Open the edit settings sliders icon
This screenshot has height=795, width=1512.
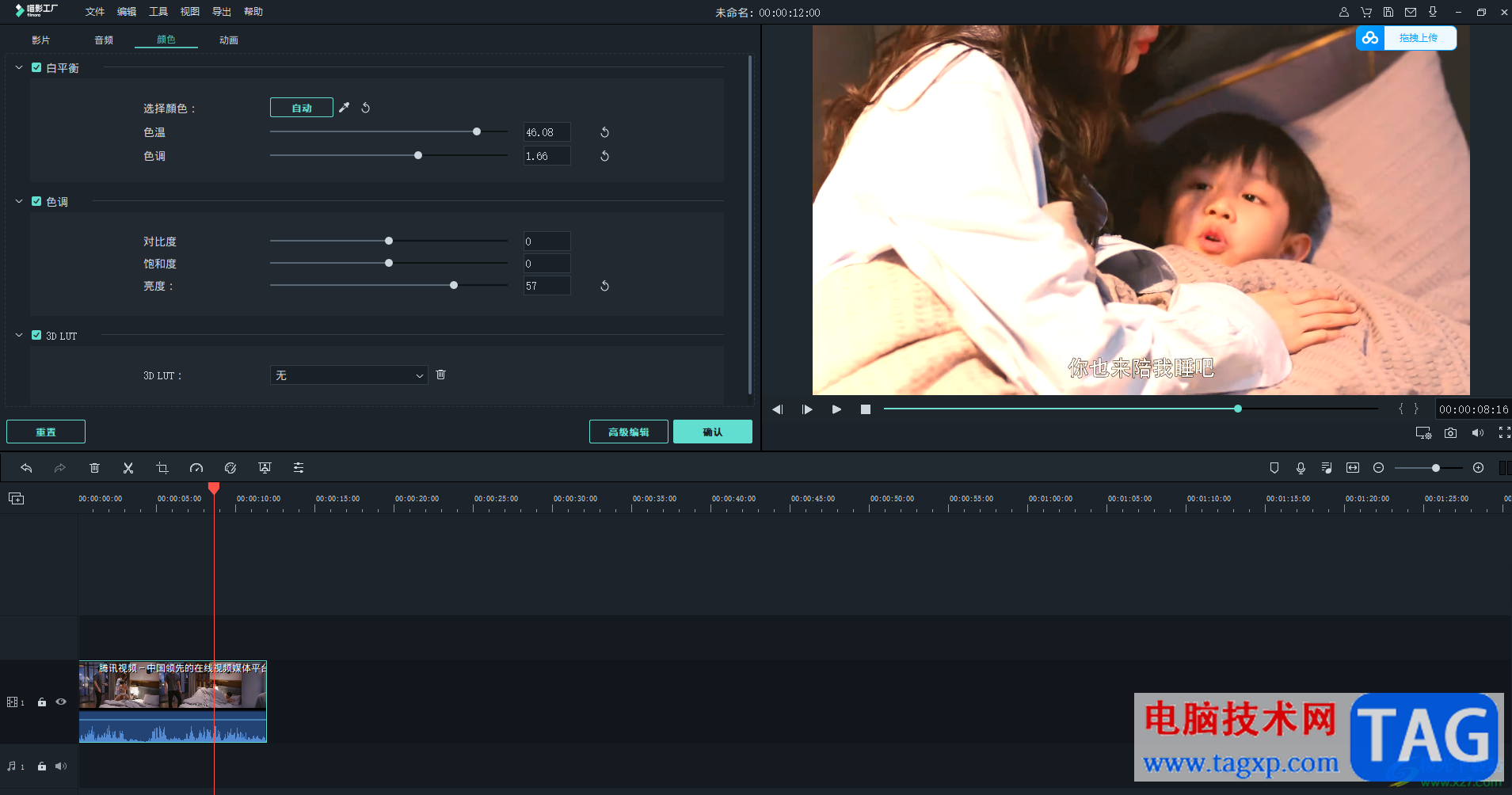click(x=299, y=468)
